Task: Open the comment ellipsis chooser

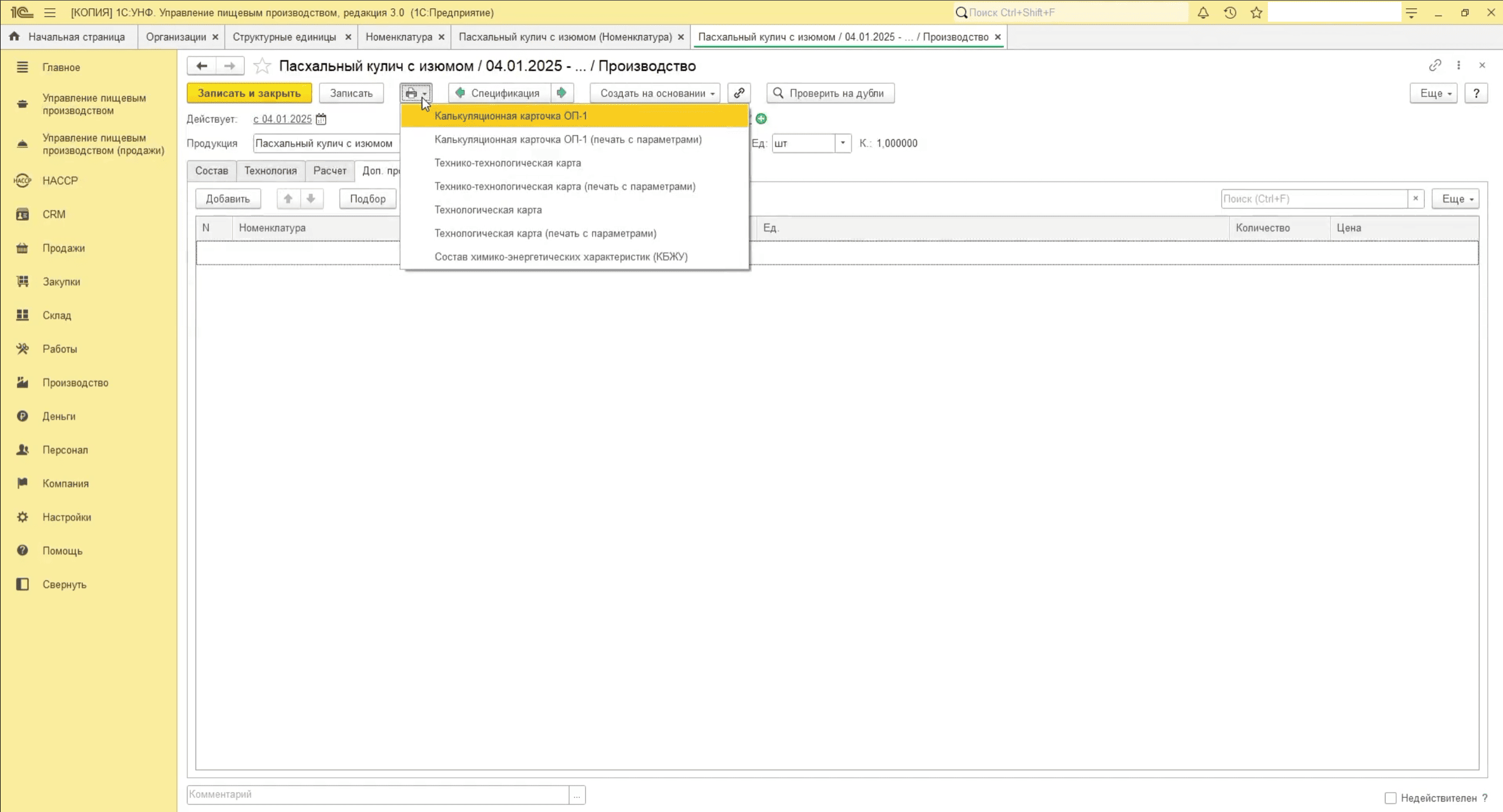Action: click(577, 795)
